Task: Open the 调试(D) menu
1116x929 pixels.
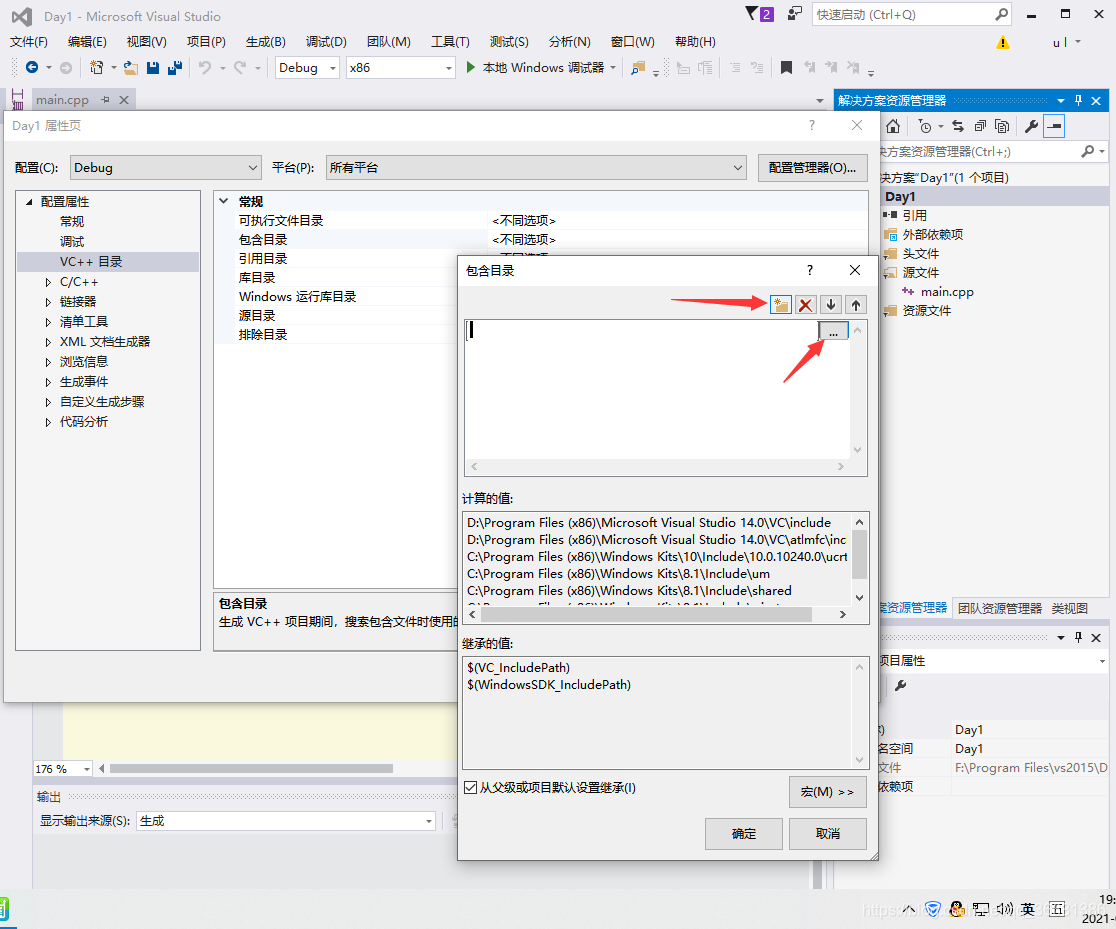Action: (x=326, y=42)
